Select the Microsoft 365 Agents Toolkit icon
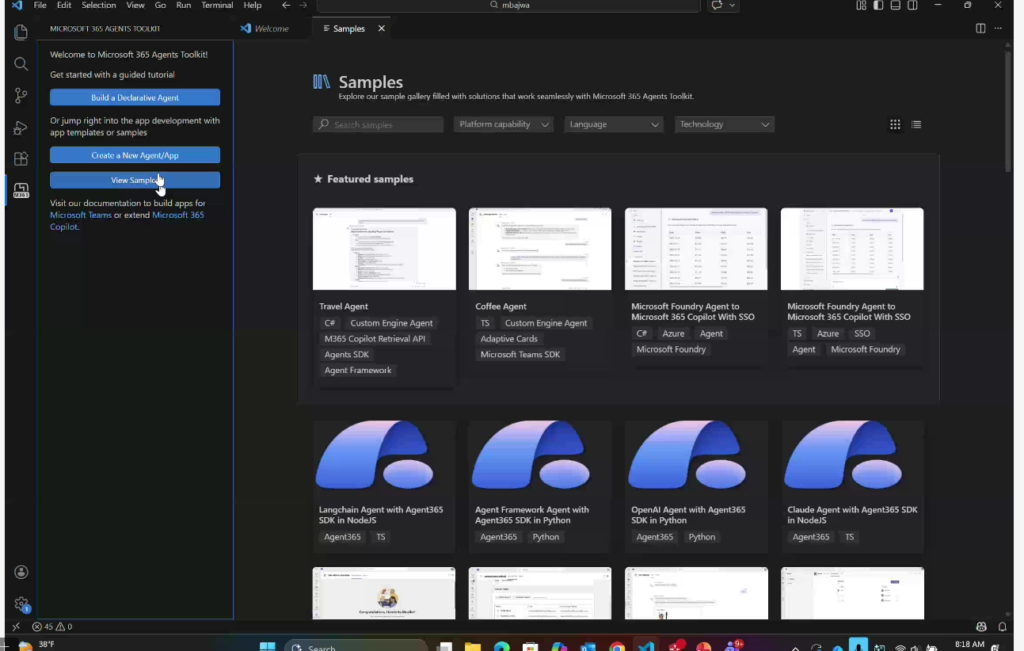Screen dimensions: 1024x651 tap(21, 190)
